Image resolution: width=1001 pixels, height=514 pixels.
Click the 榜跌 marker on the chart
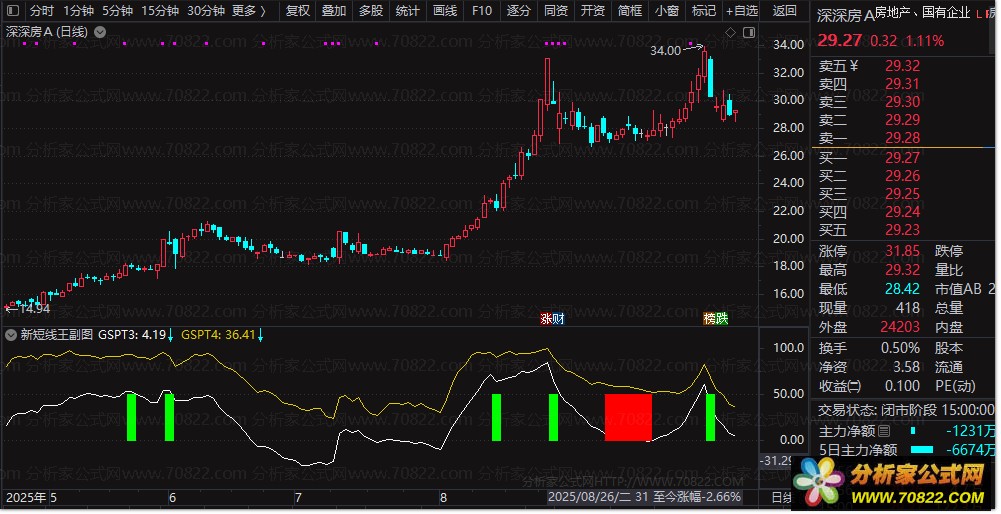tap(716, 318)
